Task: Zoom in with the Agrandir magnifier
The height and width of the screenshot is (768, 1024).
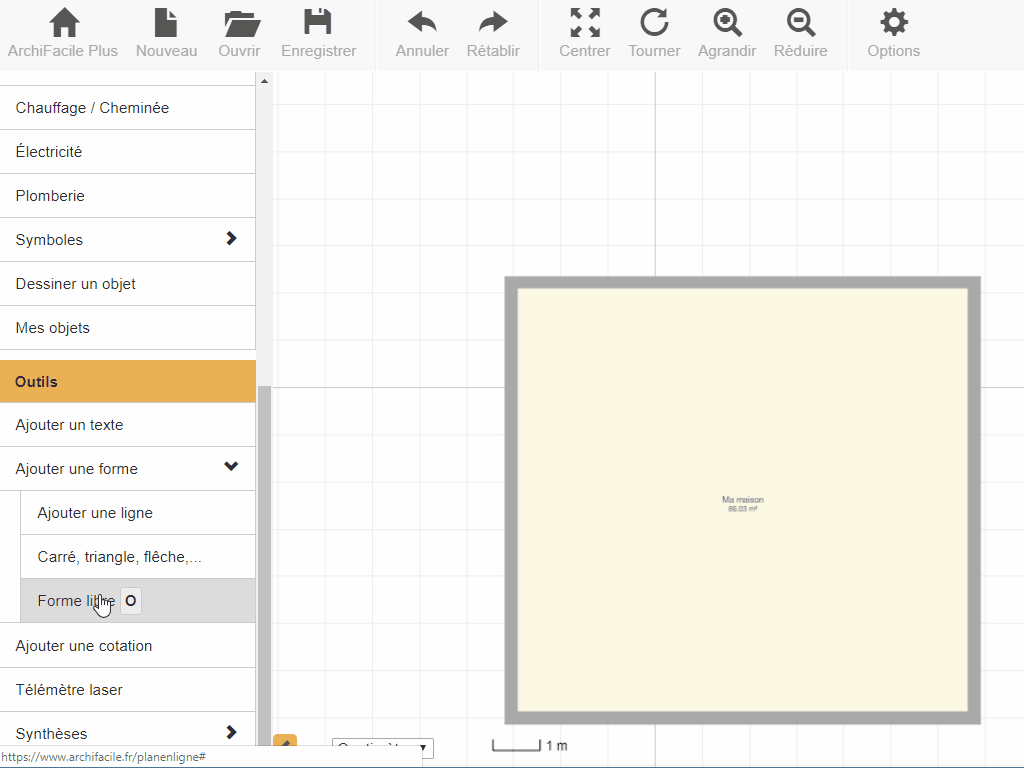Action: tap(727, 24)
